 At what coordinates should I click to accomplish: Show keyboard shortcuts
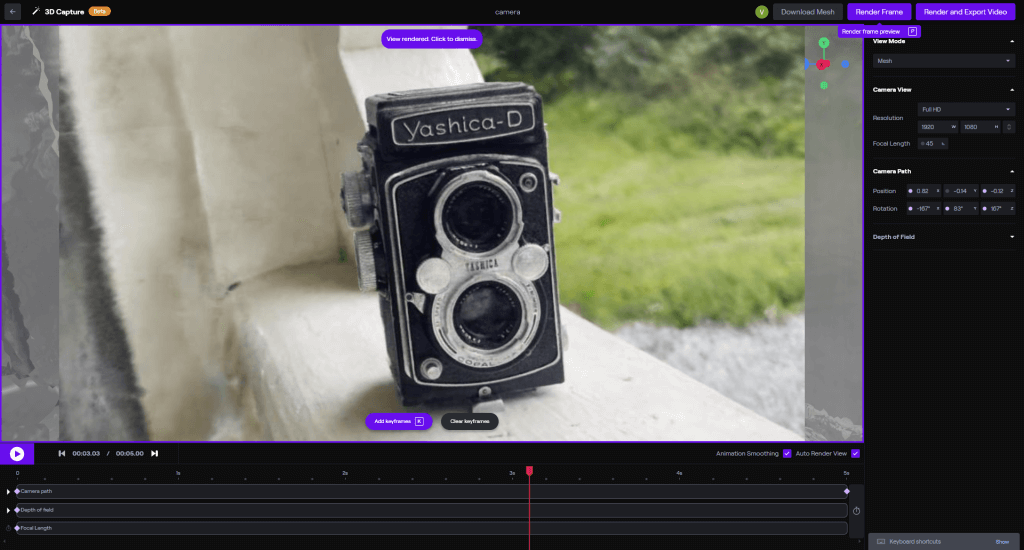[1002, 542]
